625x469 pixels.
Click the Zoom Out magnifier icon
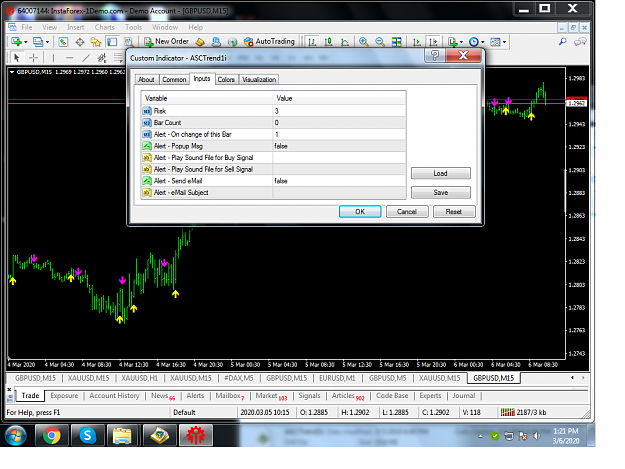tap(380, 41)
